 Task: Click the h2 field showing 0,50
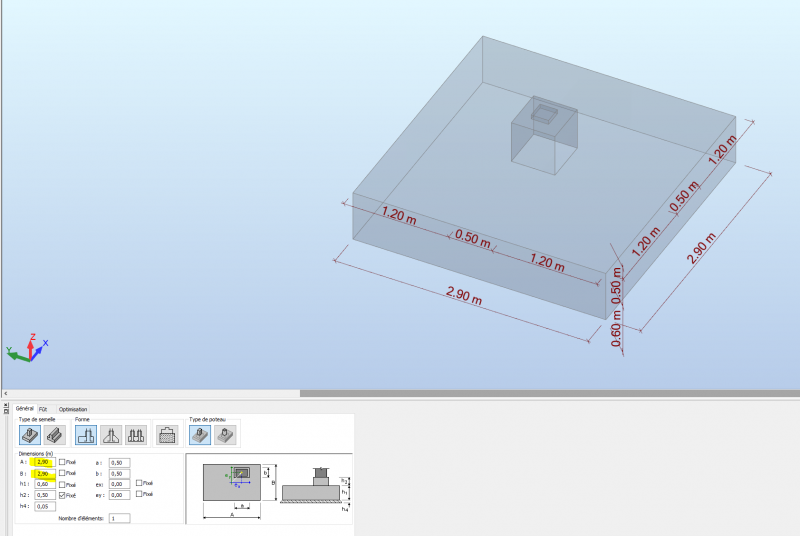point(45,495)
